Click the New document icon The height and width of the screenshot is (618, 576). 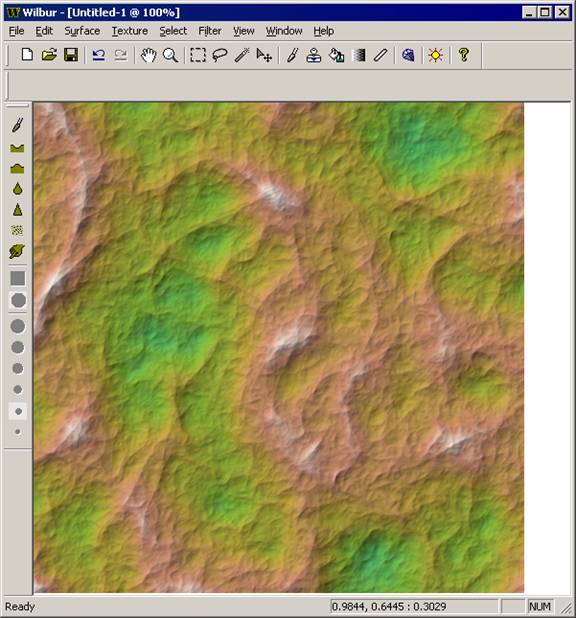27,55
